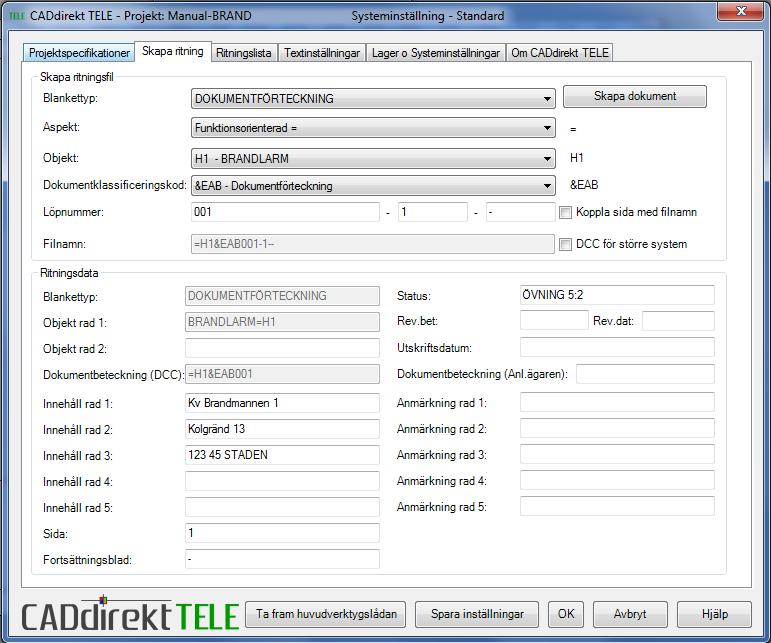The width and height of the screenshot is (771, 643).
Task: Click Spara inställningar button
Action: tap(477, 614)
